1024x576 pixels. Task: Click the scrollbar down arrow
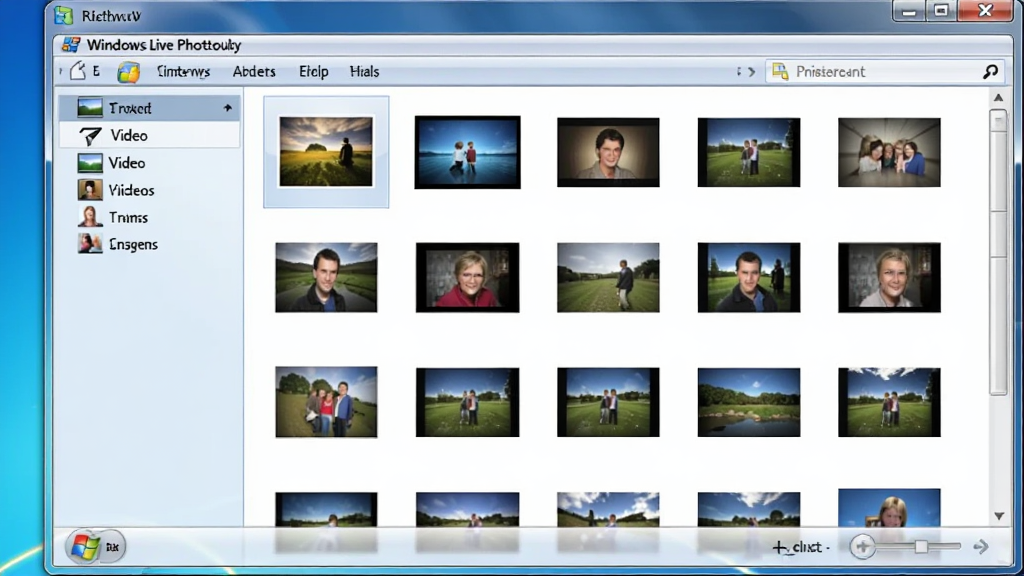point(999,516)
